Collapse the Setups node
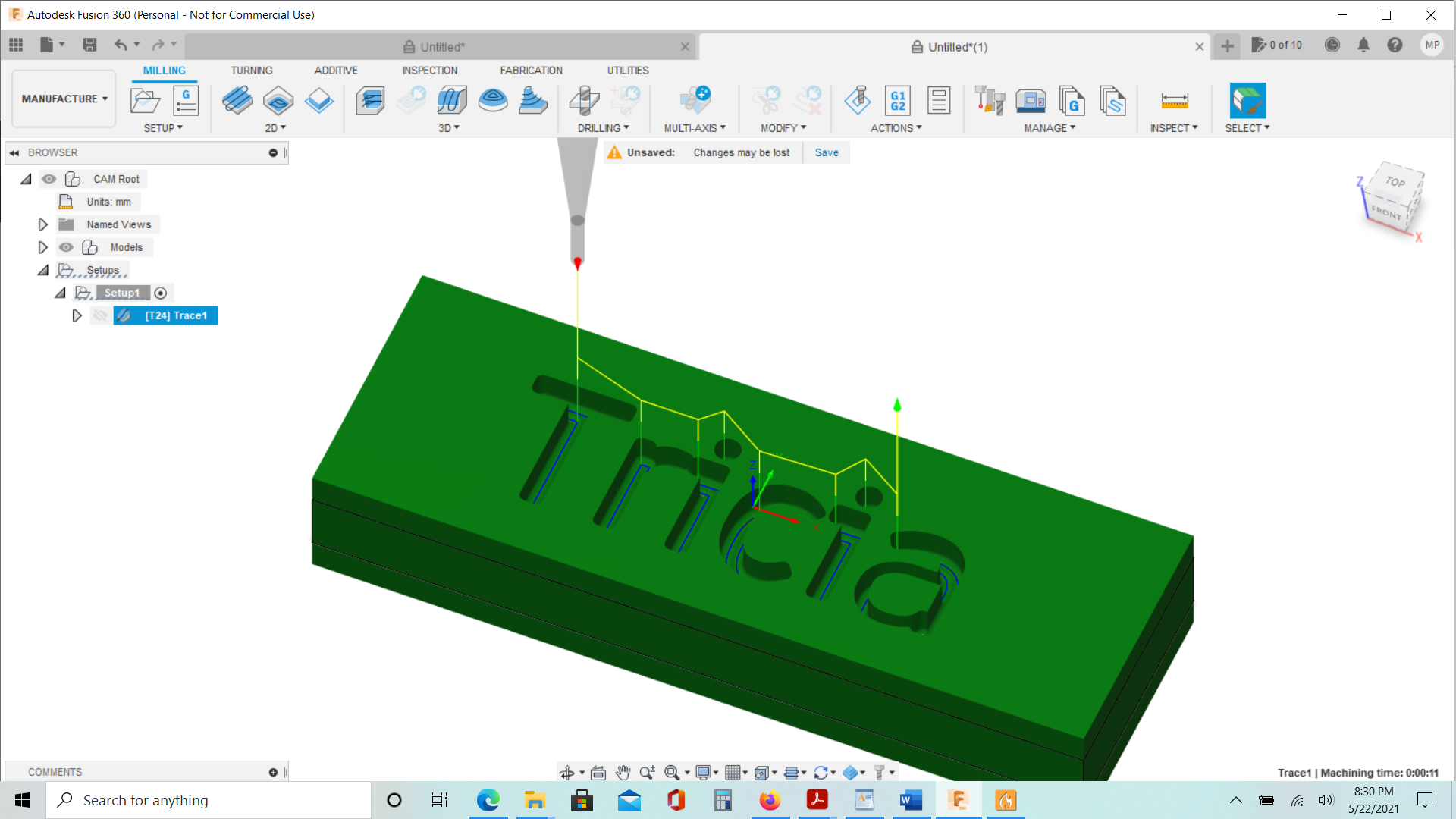 43,270
